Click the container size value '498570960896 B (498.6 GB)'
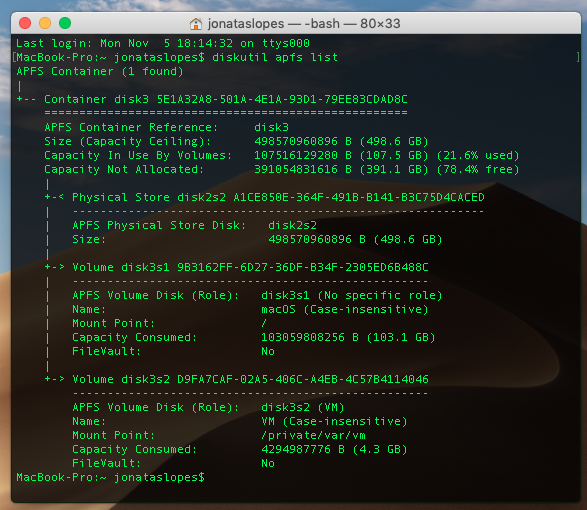The width and height of the screenshot is (587, 510). coord(341,141)
